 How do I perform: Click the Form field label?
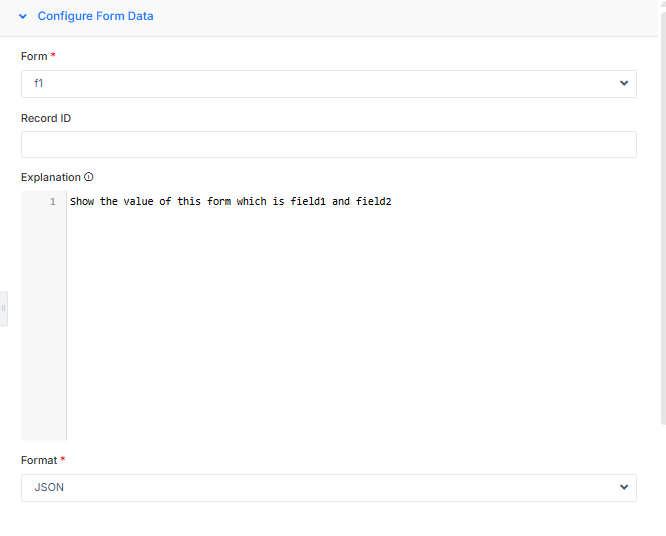34,57
